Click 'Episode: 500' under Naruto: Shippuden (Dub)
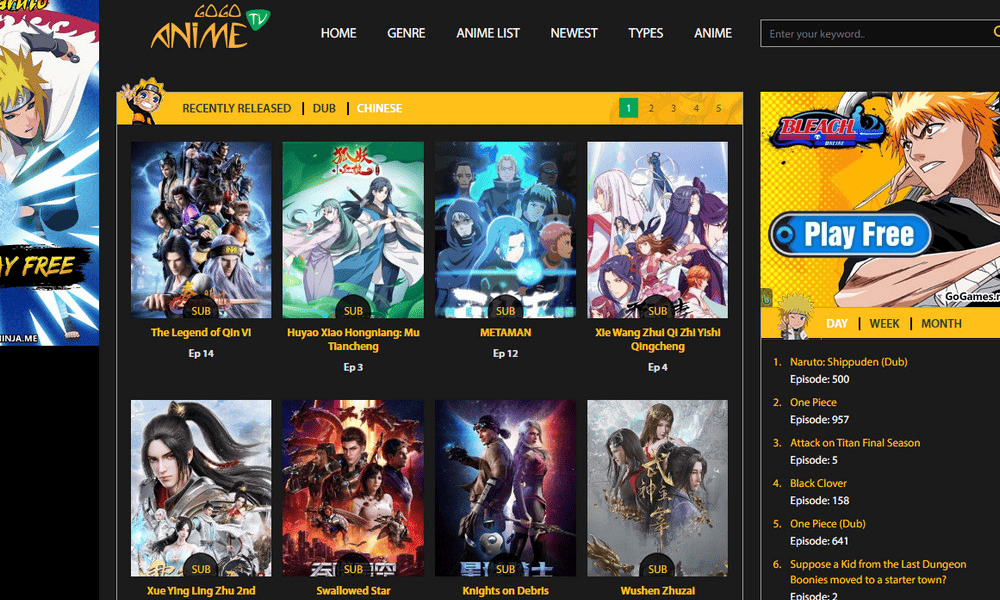 pos(820,379)
